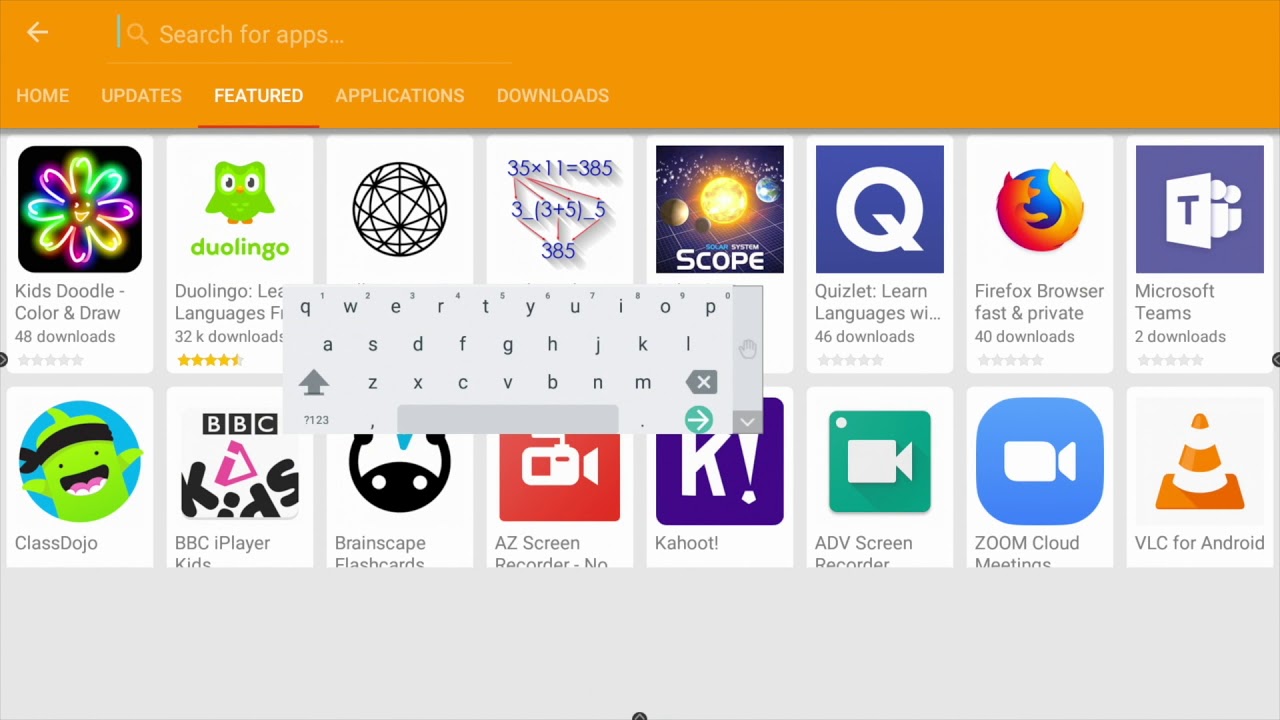Click the ClassDojo label
Screen dimensions: 1280x720
point(56,543)
